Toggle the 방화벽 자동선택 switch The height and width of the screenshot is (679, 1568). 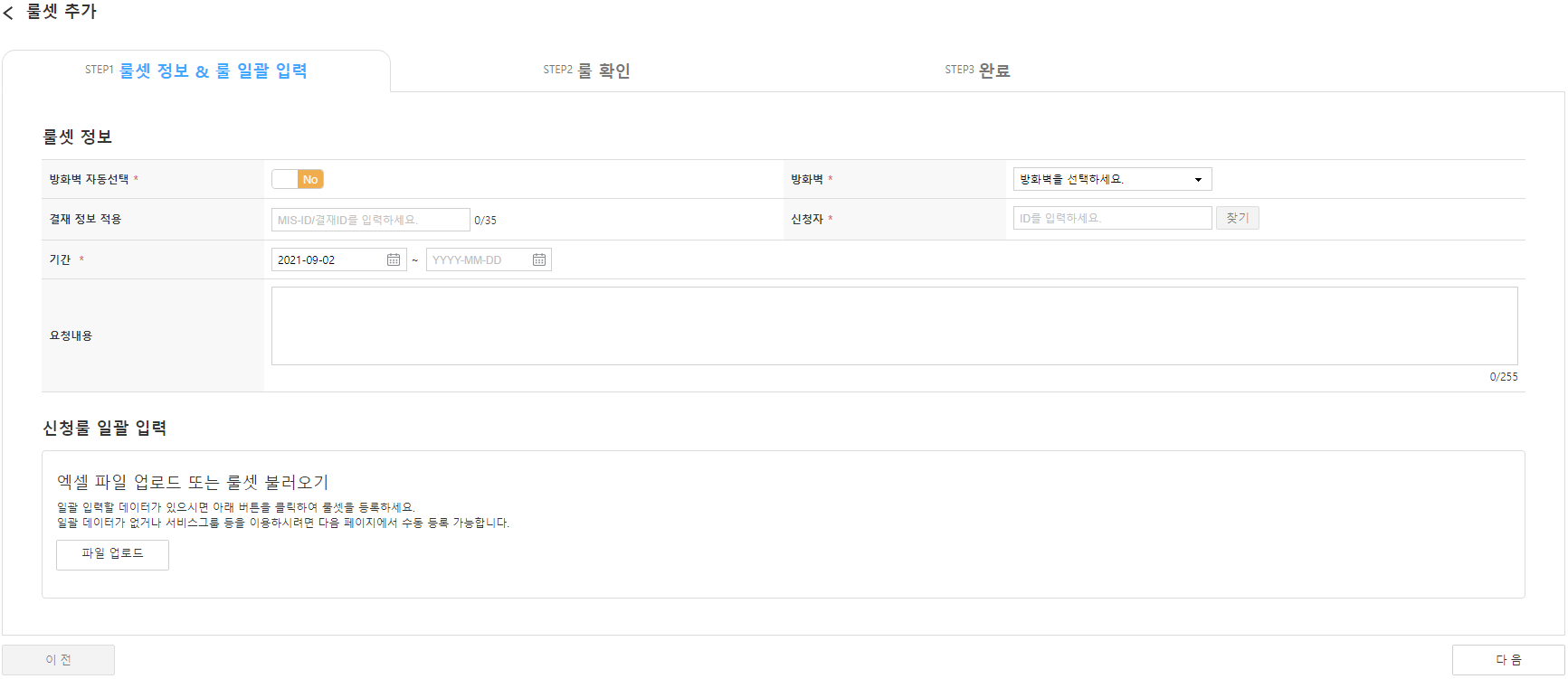pos(298,179)
